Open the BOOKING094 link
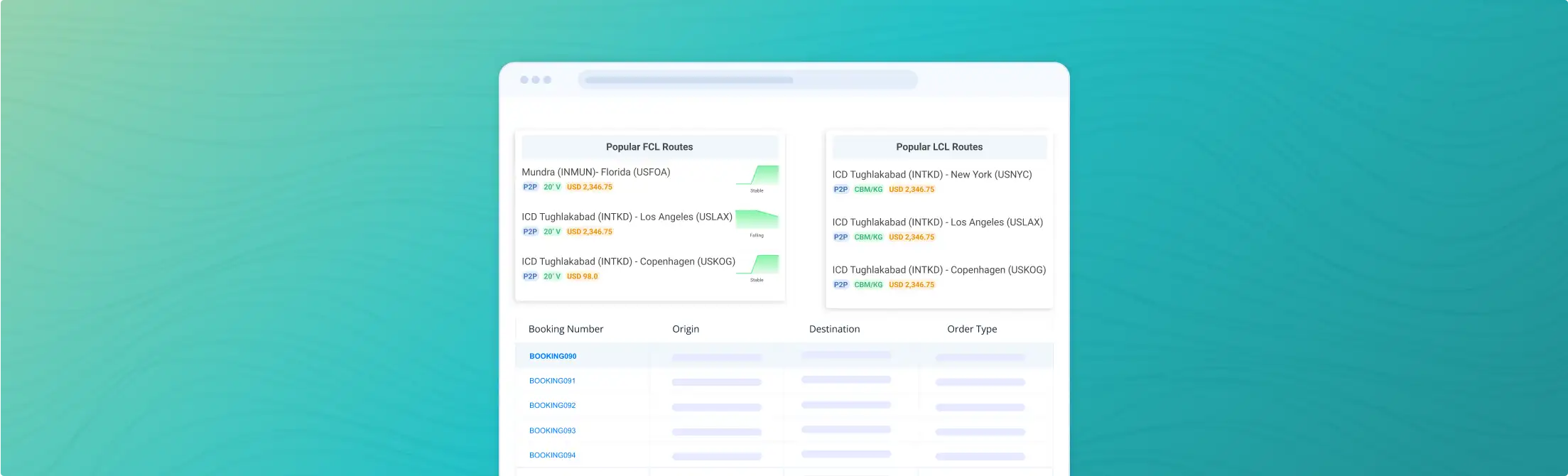 coord(552,455)
